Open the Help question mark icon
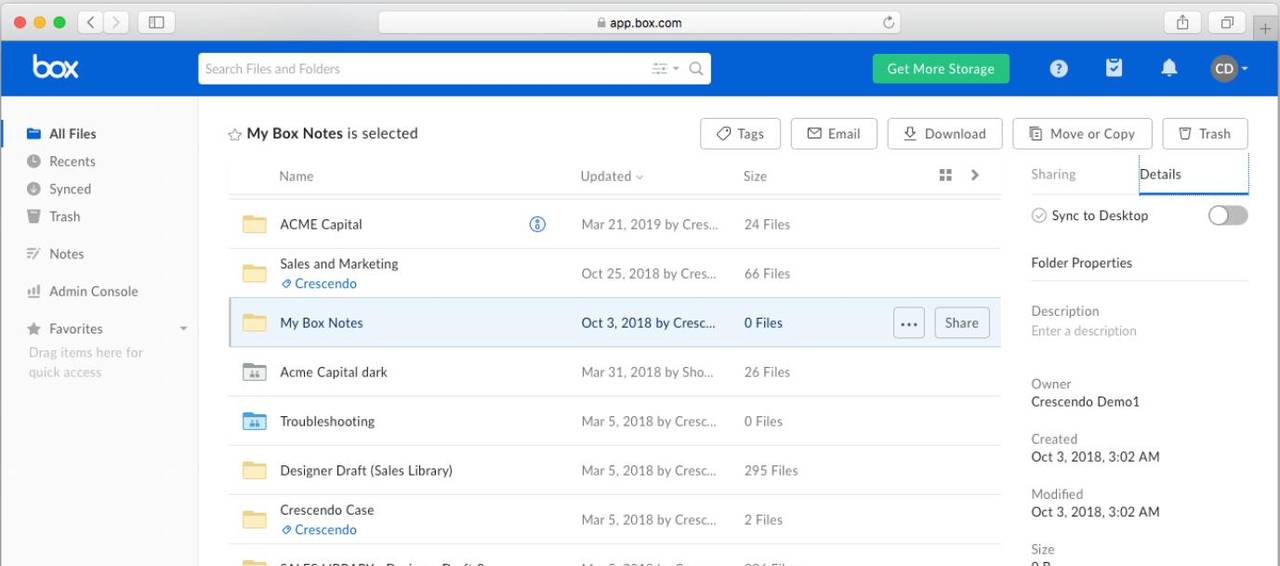Image resolution: width=1280 pixels, height=566 pixels. coord(1058,69)
